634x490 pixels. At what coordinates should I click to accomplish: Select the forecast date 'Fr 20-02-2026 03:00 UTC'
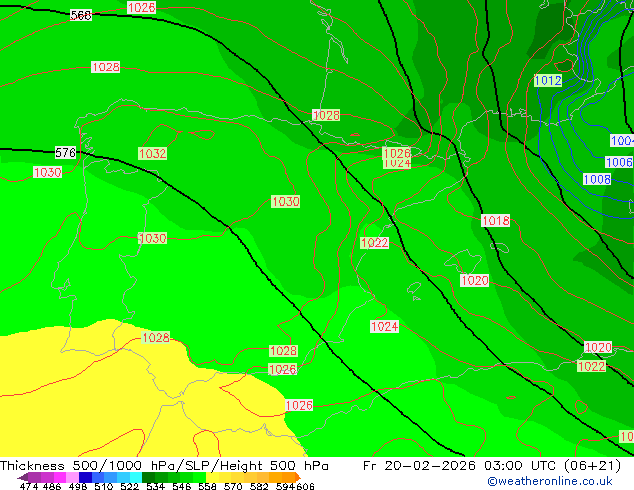click(x=459, y=466)
